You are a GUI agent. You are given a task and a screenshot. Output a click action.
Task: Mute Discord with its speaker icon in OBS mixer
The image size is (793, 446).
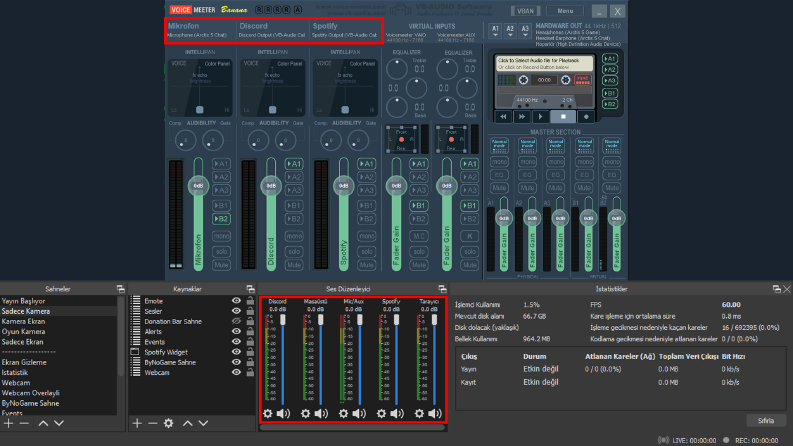[x=283, y=414]
